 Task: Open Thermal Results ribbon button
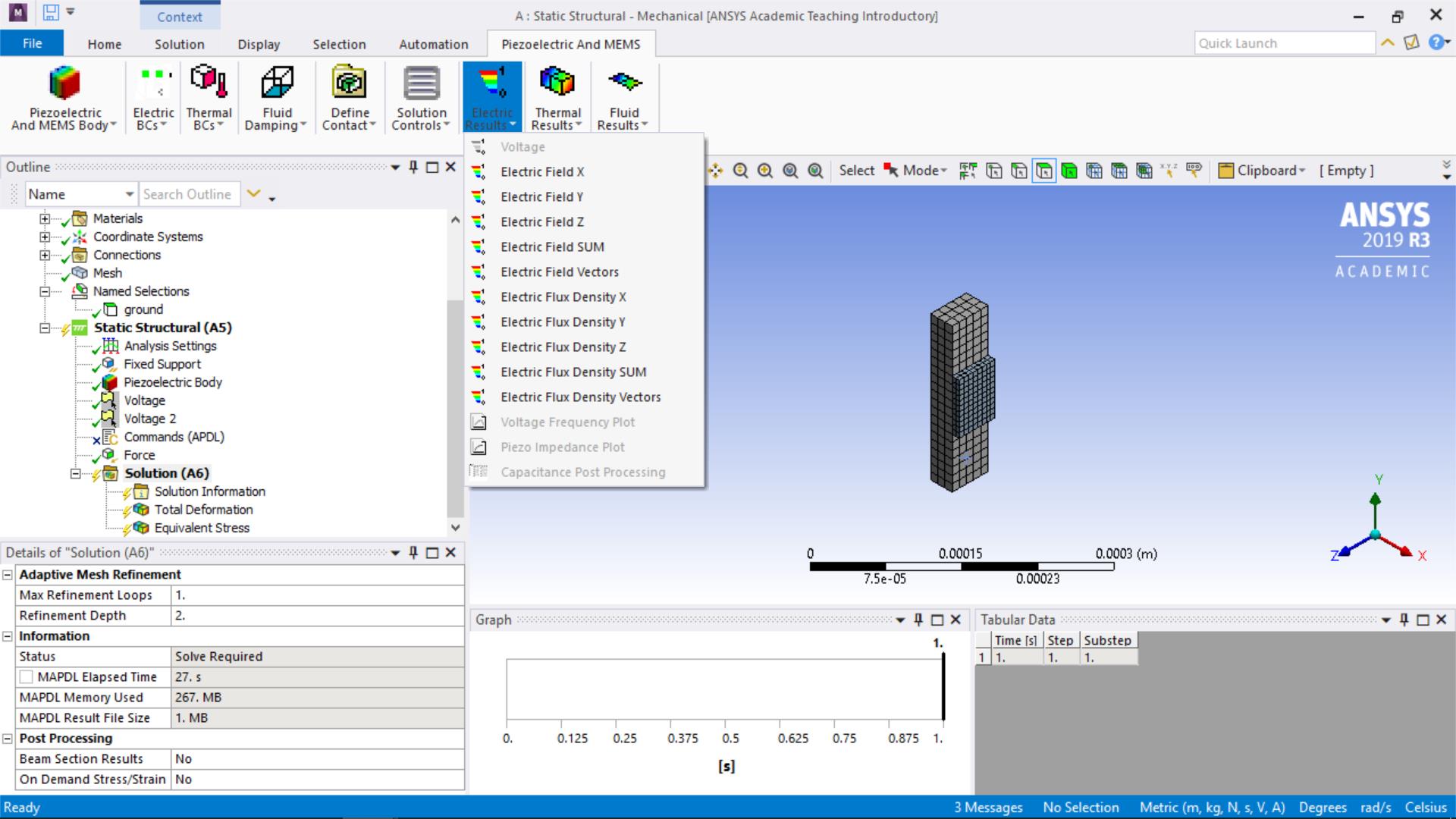click(x=557, y=99)
